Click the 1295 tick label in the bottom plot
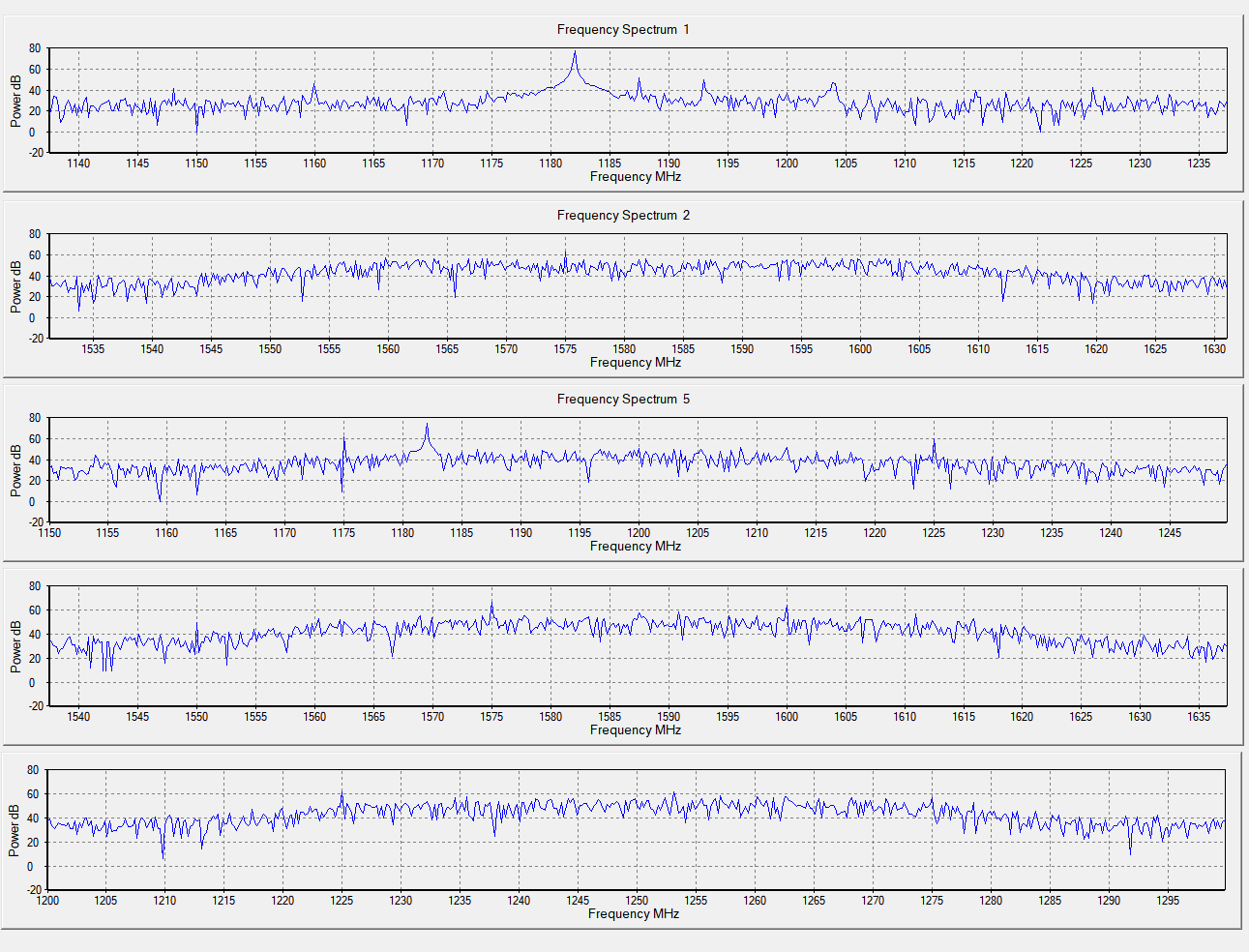Screen dimensions: 1249x952 (1168, 900)
